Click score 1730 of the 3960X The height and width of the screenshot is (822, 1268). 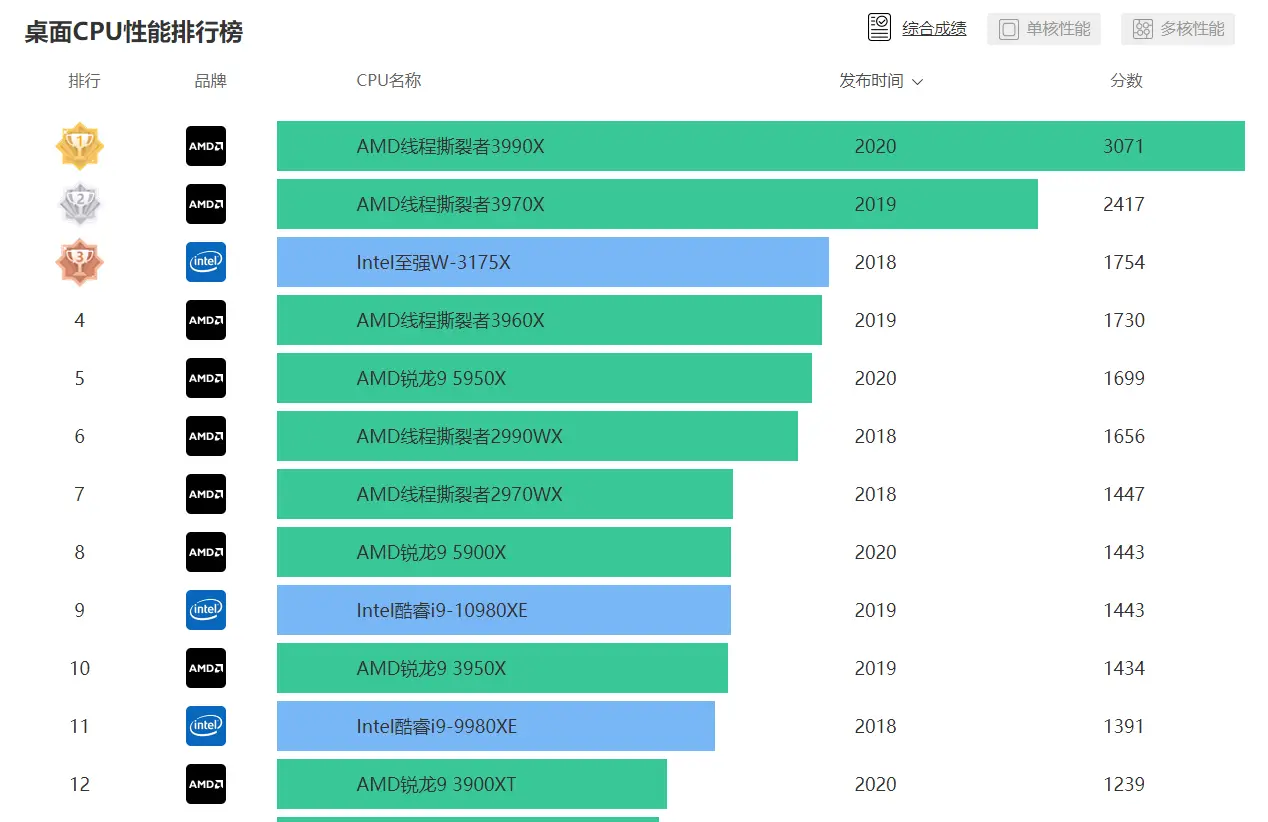(1124, 320)
